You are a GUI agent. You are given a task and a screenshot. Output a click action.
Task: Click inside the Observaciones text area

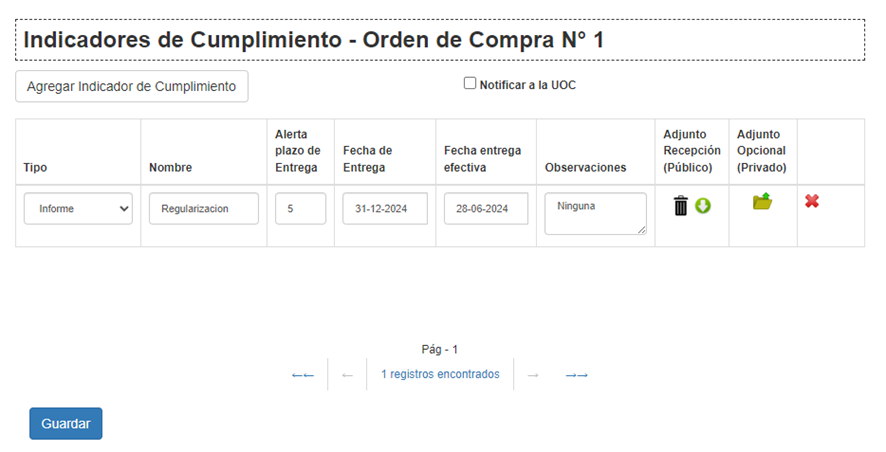[595, 213]
